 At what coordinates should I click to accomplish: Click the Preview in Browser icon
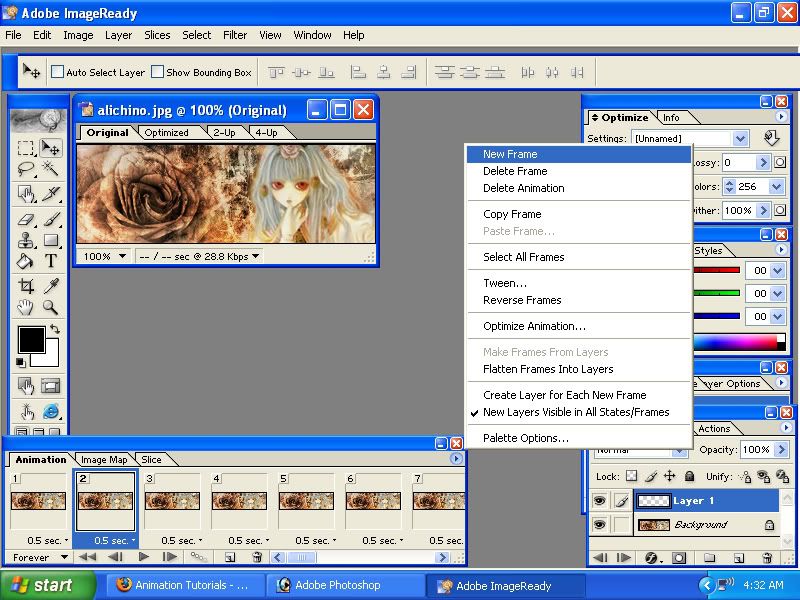tap(50, 411)
